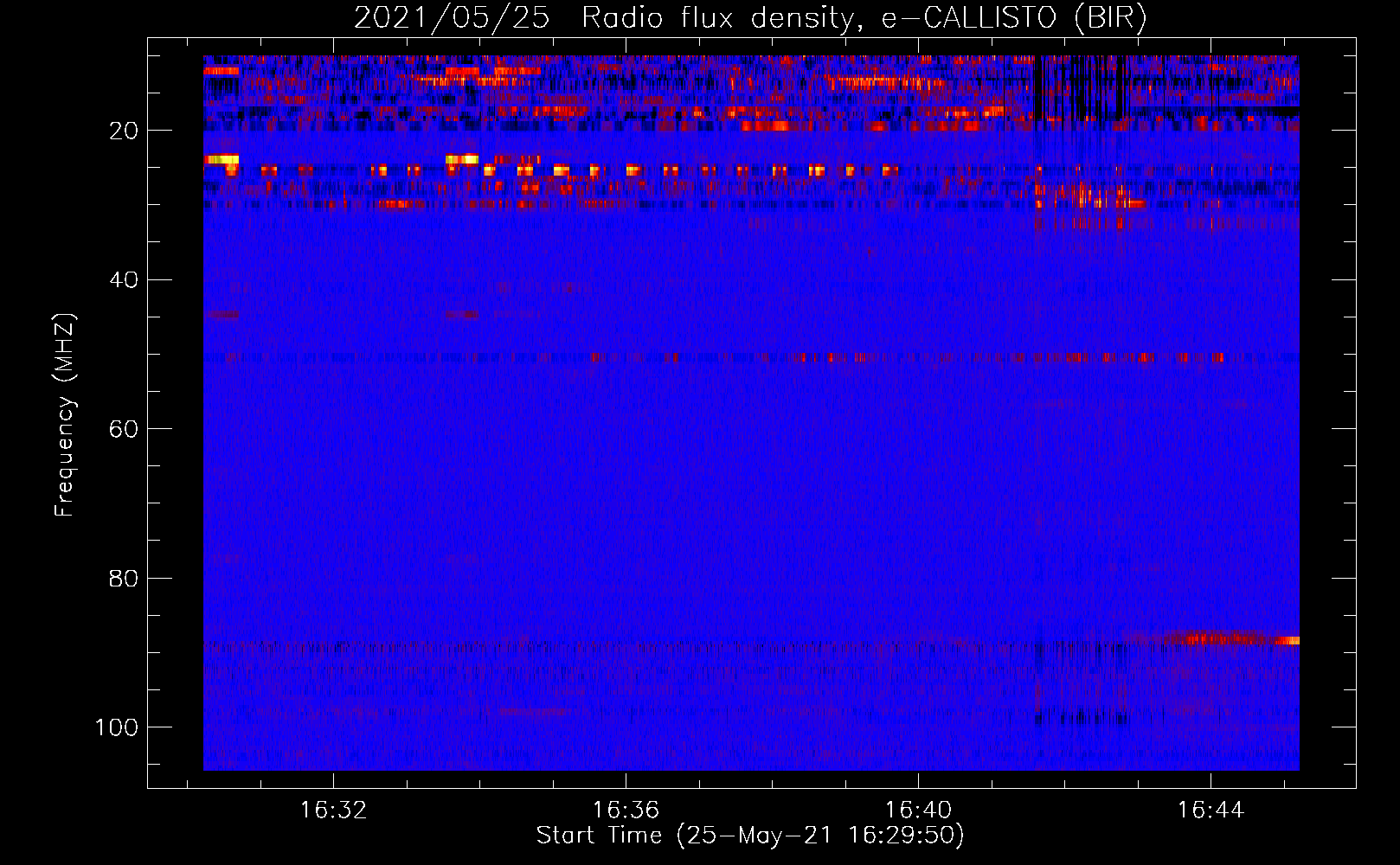Click the 16:44 time tick label
The height and width of the screenshot is (865, 1400).
click(x=1211, y=810)
